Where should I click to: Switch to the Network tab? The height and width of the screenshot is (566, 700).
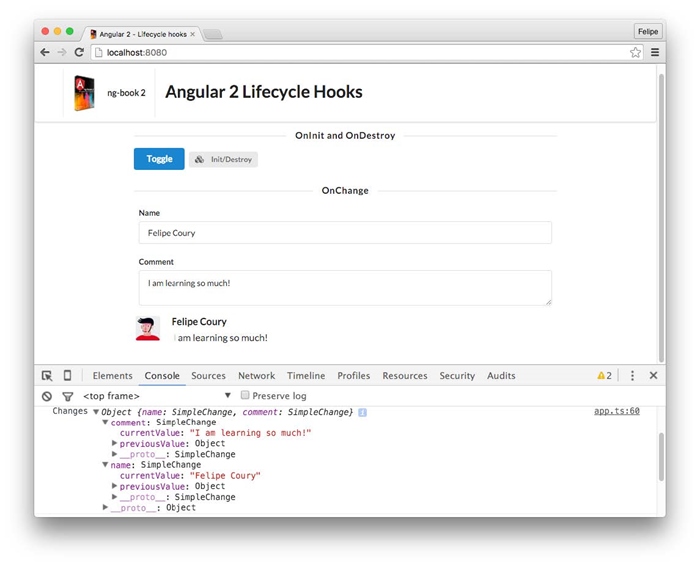(x=256, y=376)
